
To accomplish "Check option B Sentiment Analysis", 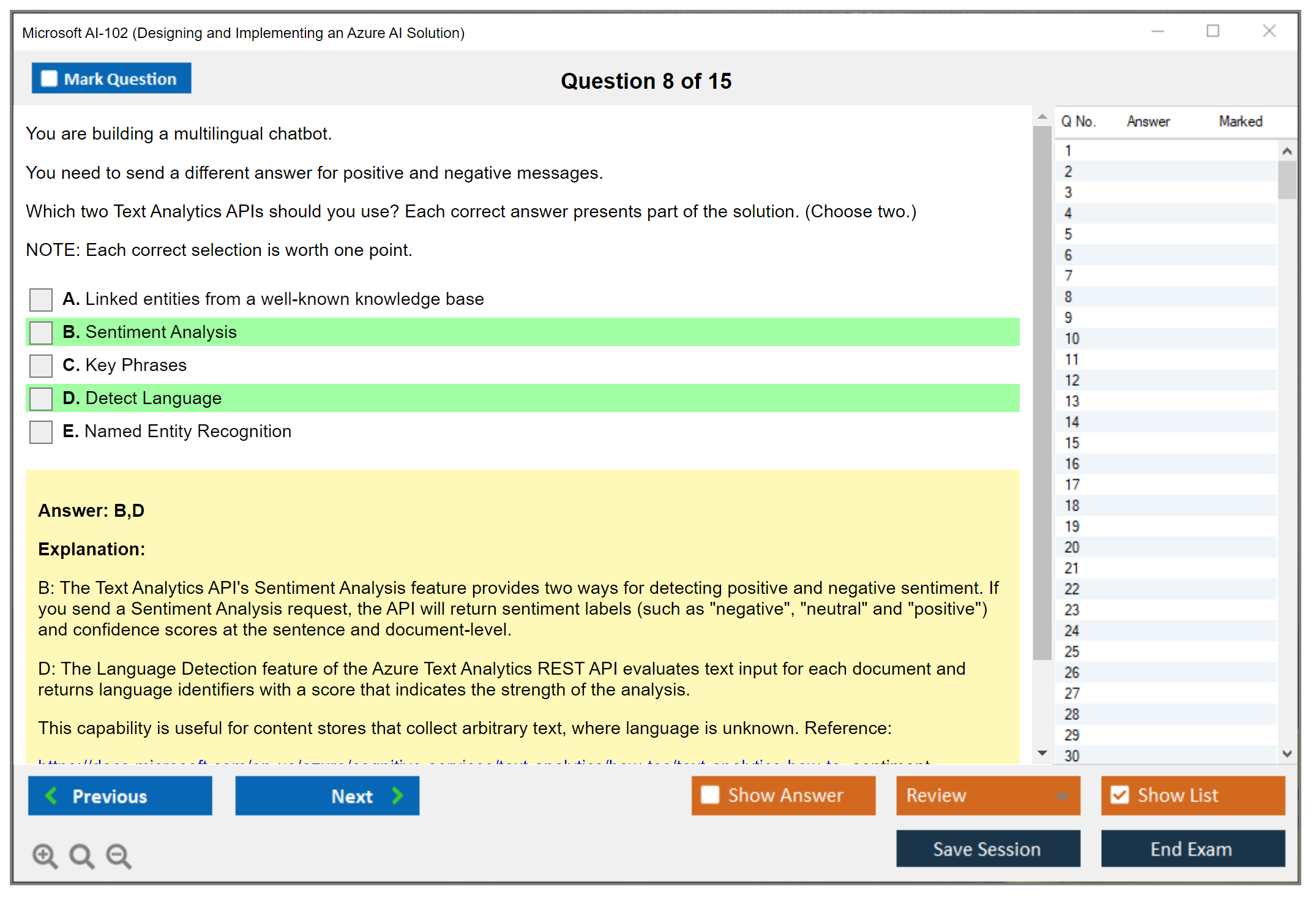I will pyautogui.click(x=41, y=332).
